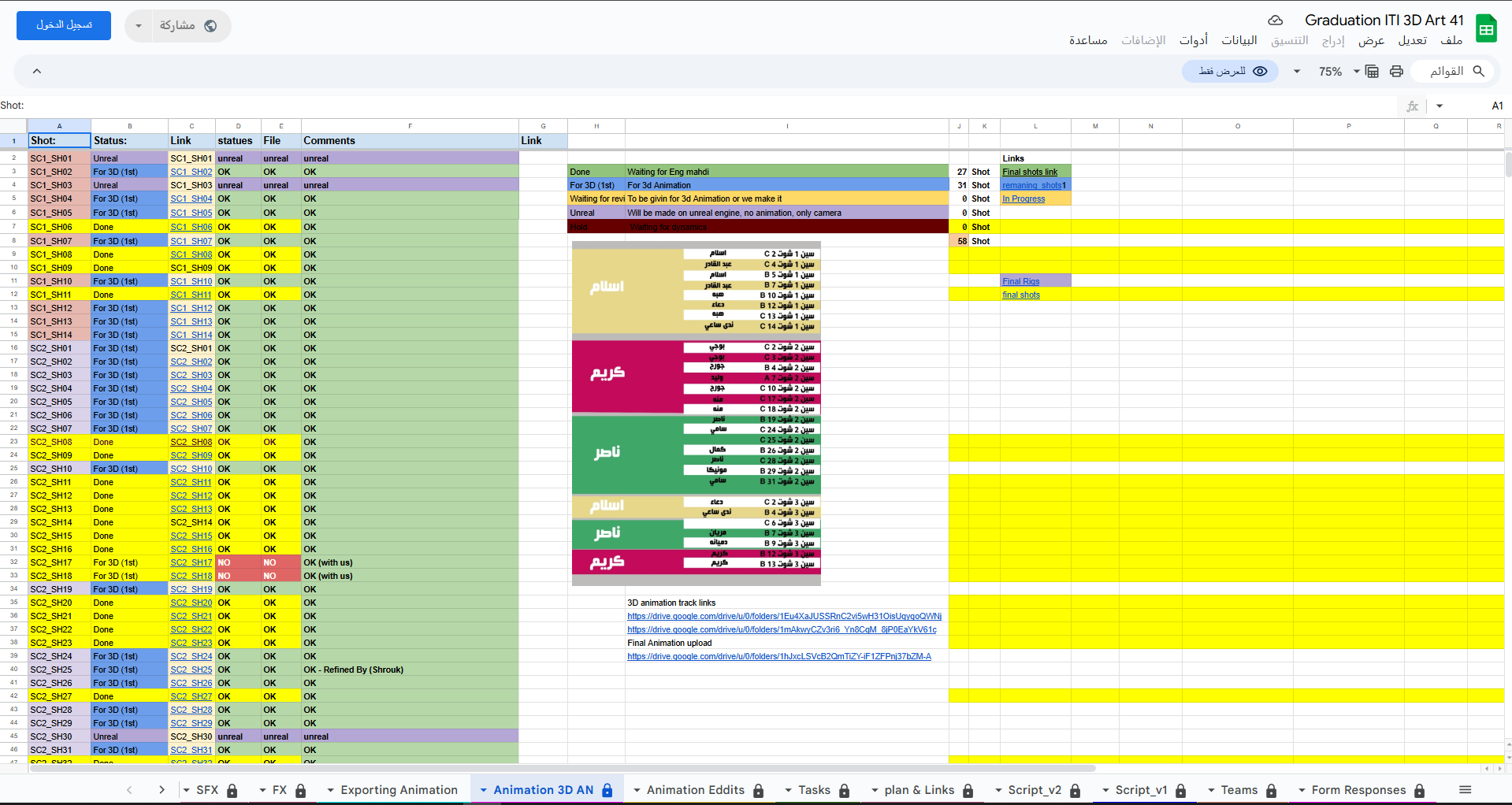Switch to the Exporting Animation sheet tab
The image size is (1512, 805).
[399, 790]
